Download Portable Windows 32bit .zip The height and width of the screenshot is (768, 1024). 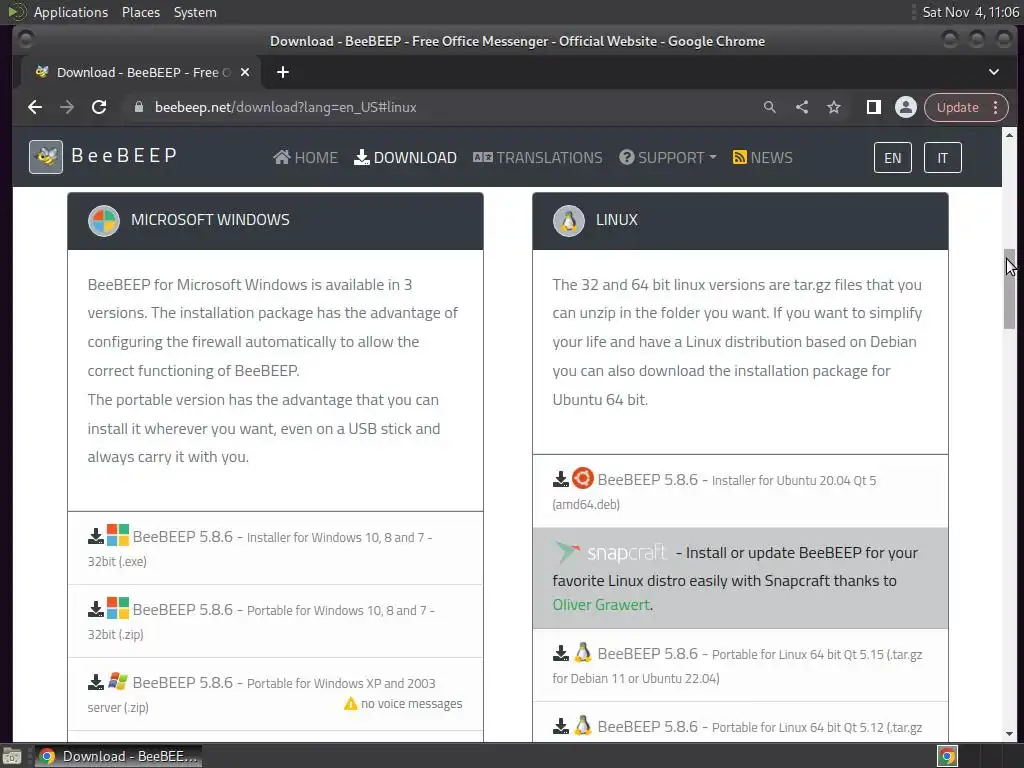click(275, 622)
